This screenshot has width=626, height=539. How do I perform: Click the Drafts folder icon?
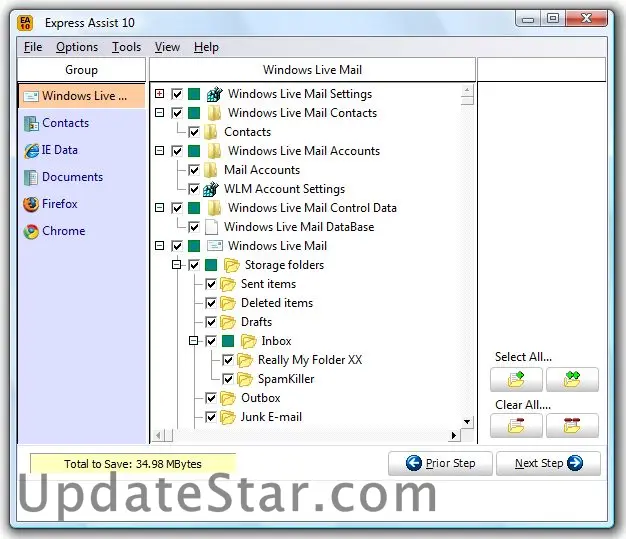[x=228, y=322]
